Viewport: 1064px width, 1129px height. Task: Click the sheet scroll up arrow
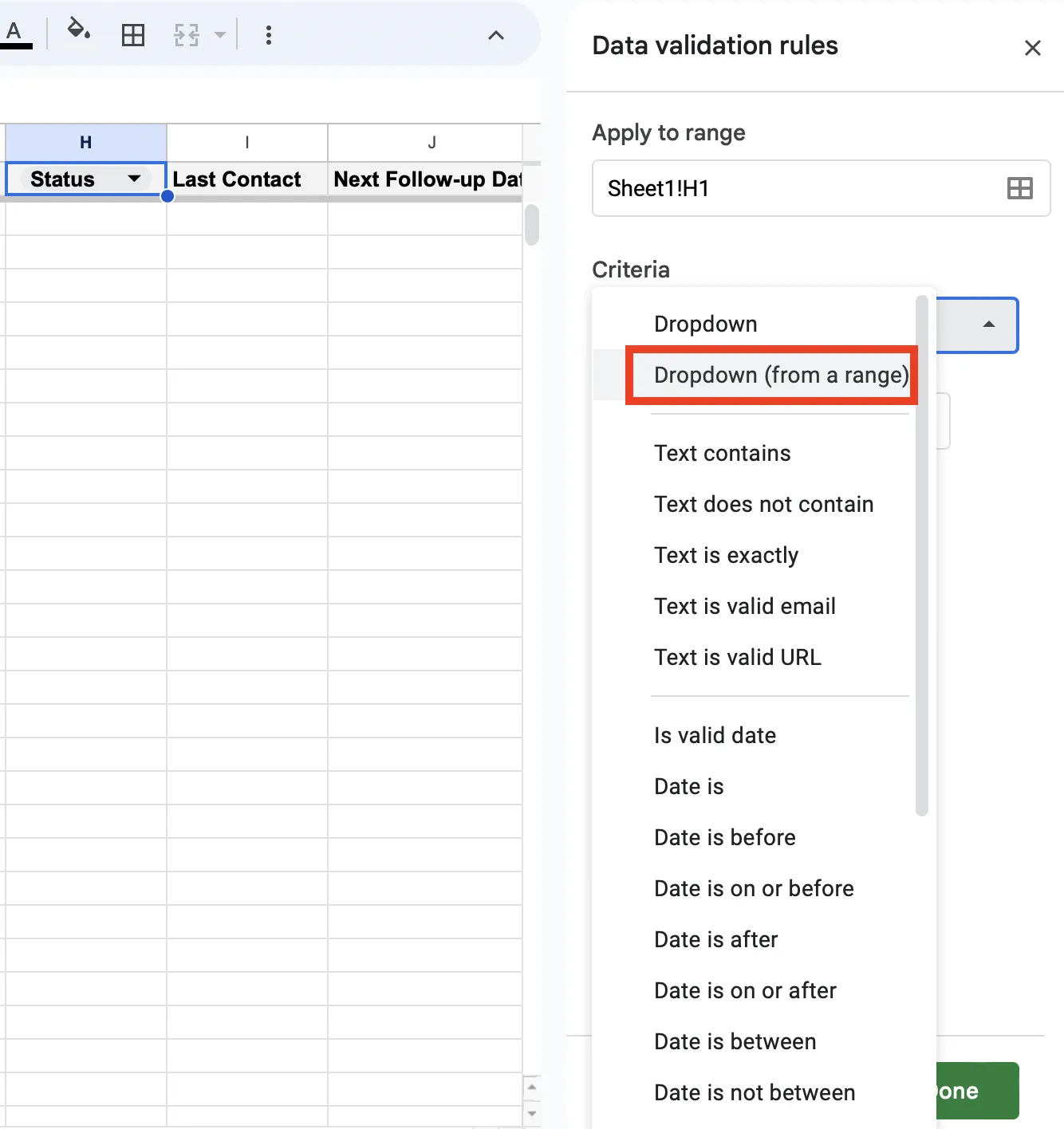pyautogui.click(x=532, y=1087)
